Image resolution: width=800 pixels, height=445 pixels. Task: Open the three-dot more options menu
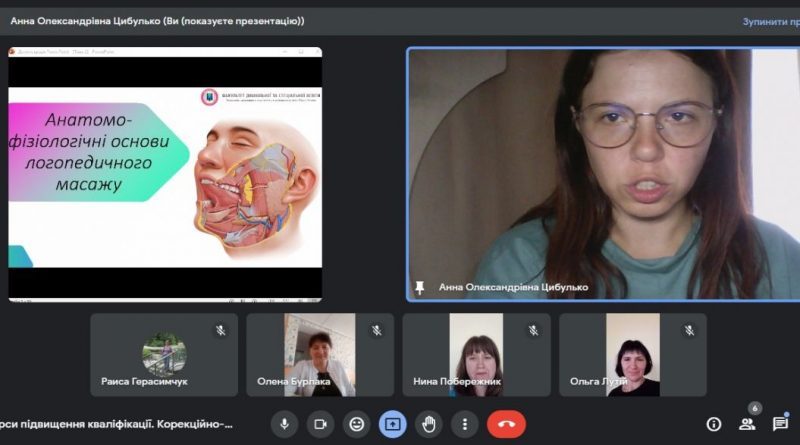tap(464, 424)
